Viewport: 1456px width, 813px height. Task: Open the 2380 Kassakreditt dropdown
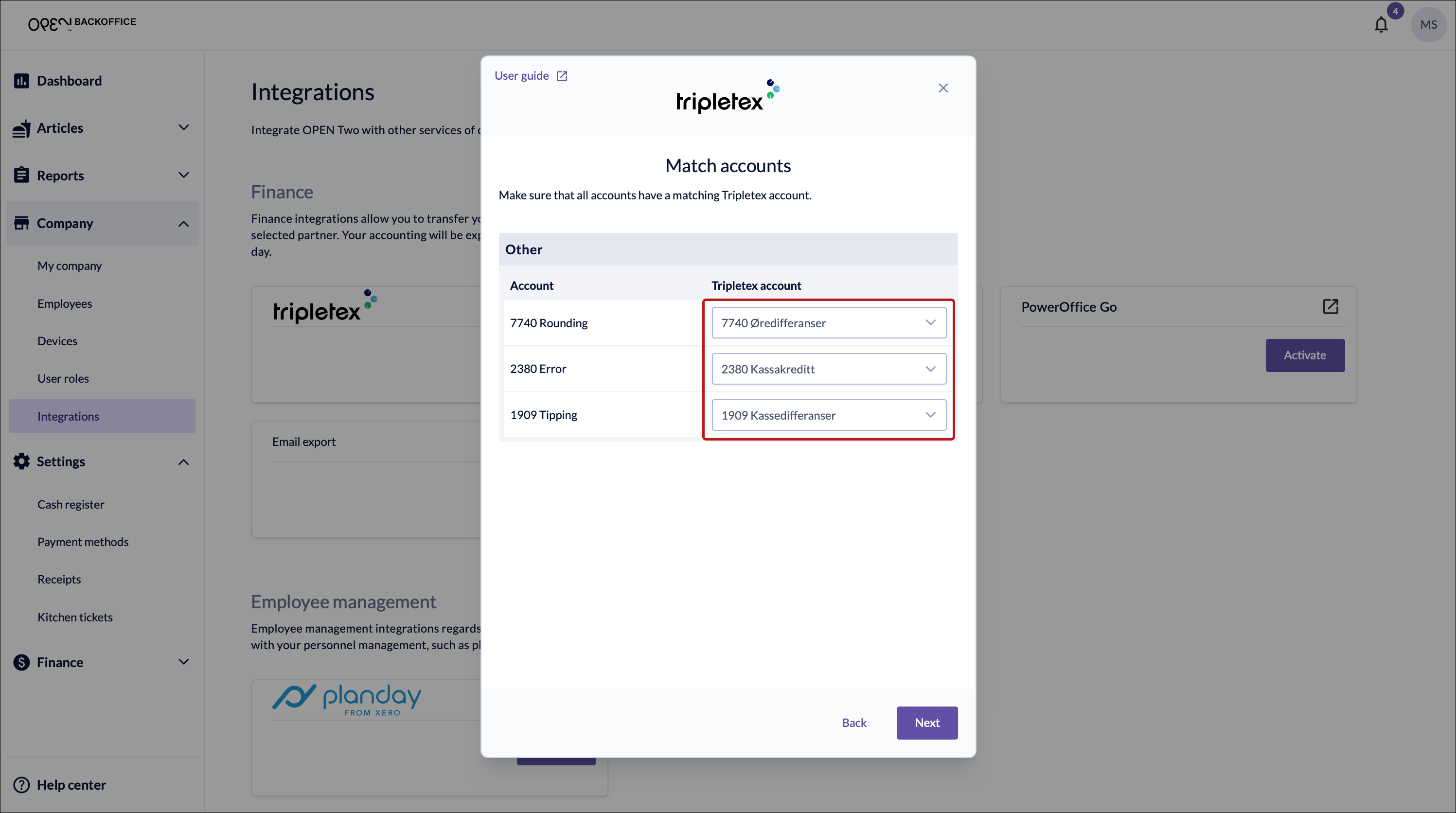(829, 369)
